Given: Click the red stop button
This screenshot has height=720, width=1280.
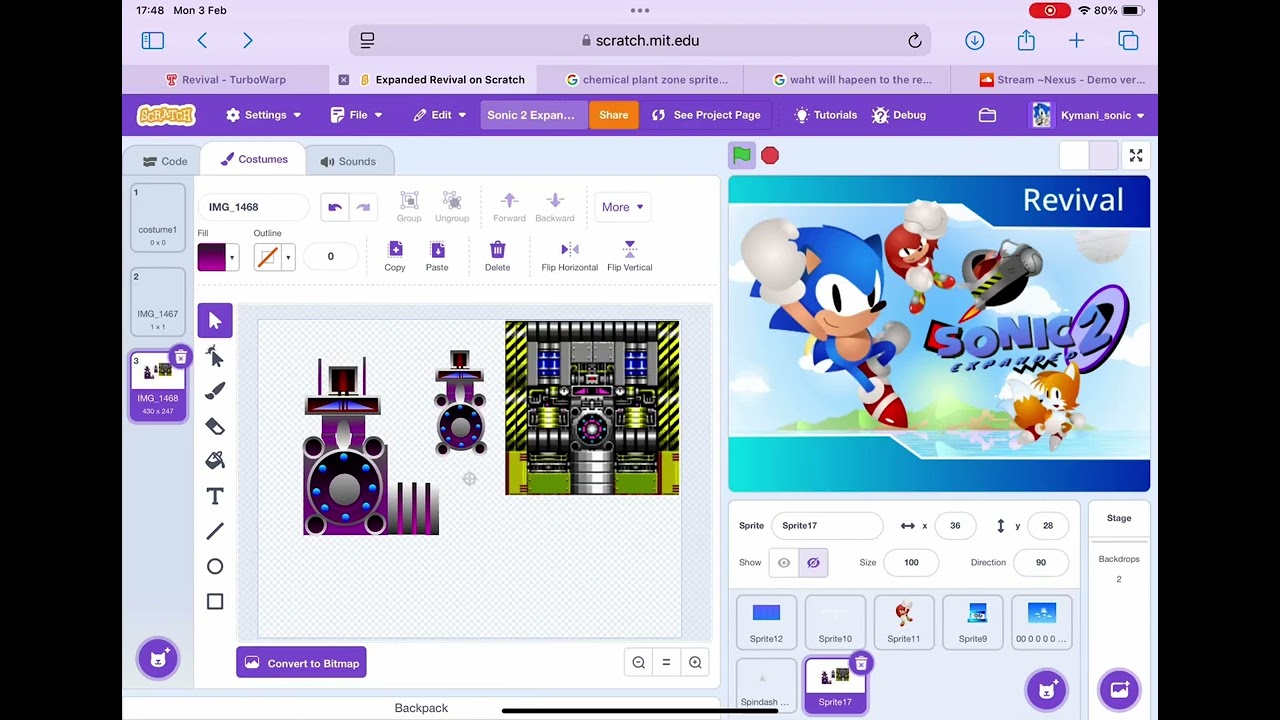Looking at the screenshot, I should click(769, 155).
